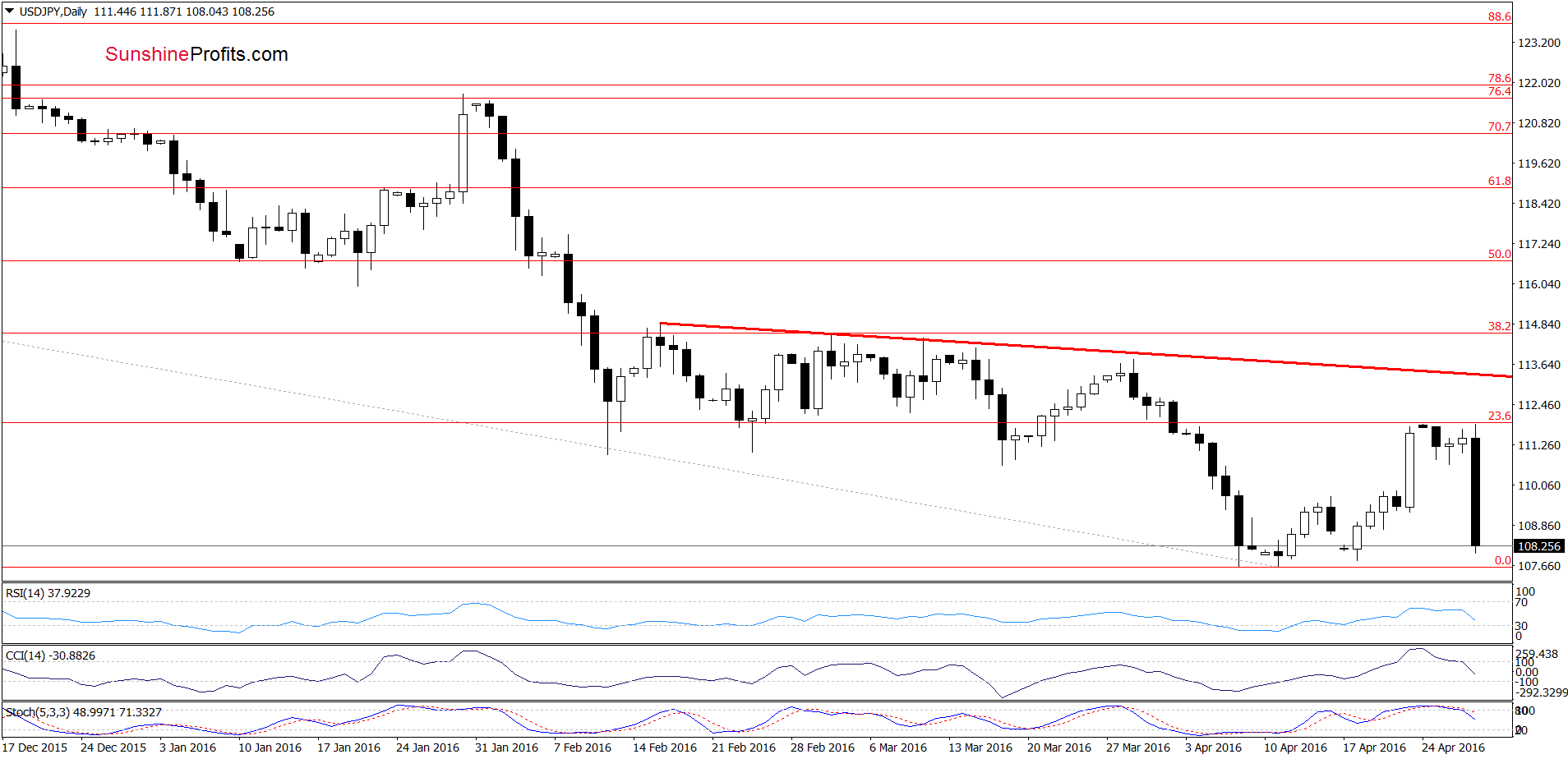The image size is (1568, 759).
Task: Click the 107.660 price axis label
Action: [1539, 566]
